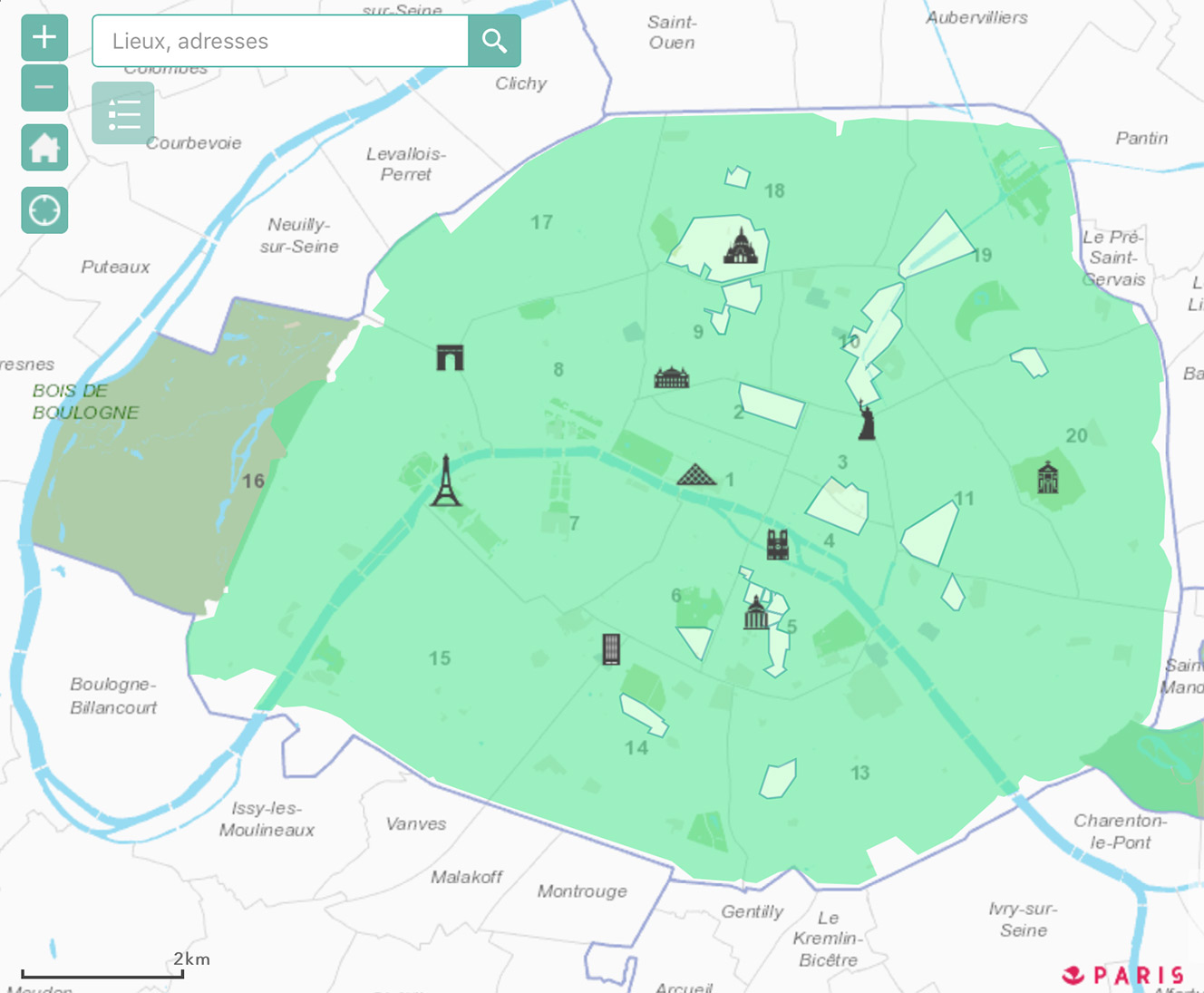Click the Opéra Garnier building icon

672,377
